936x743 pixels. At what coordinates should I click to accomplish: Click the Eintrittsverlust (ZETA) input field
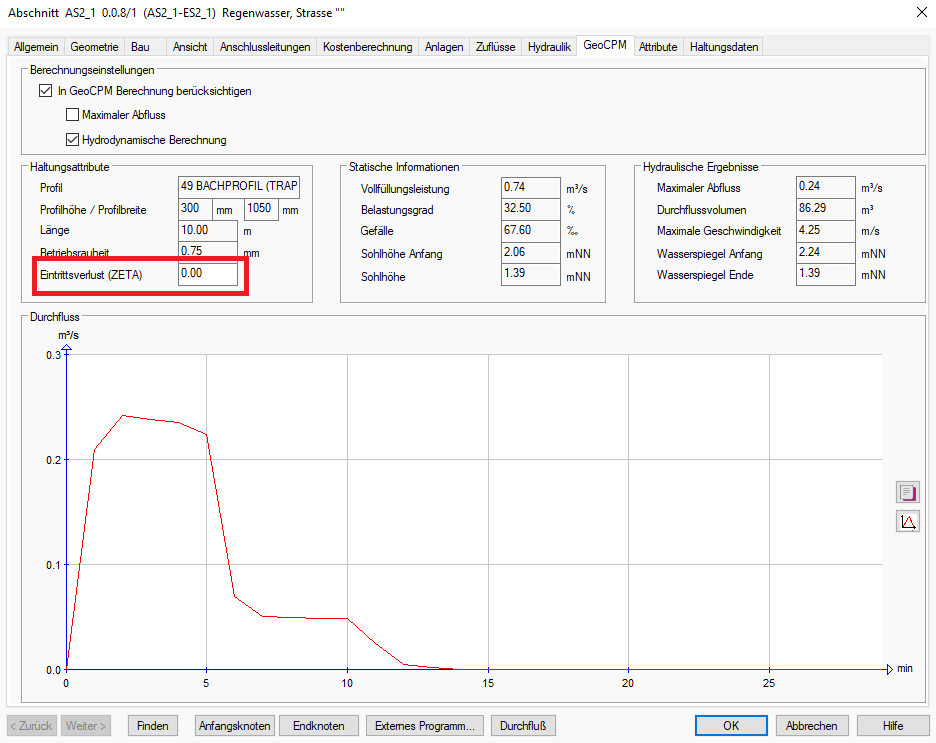[x=208, y=274]
